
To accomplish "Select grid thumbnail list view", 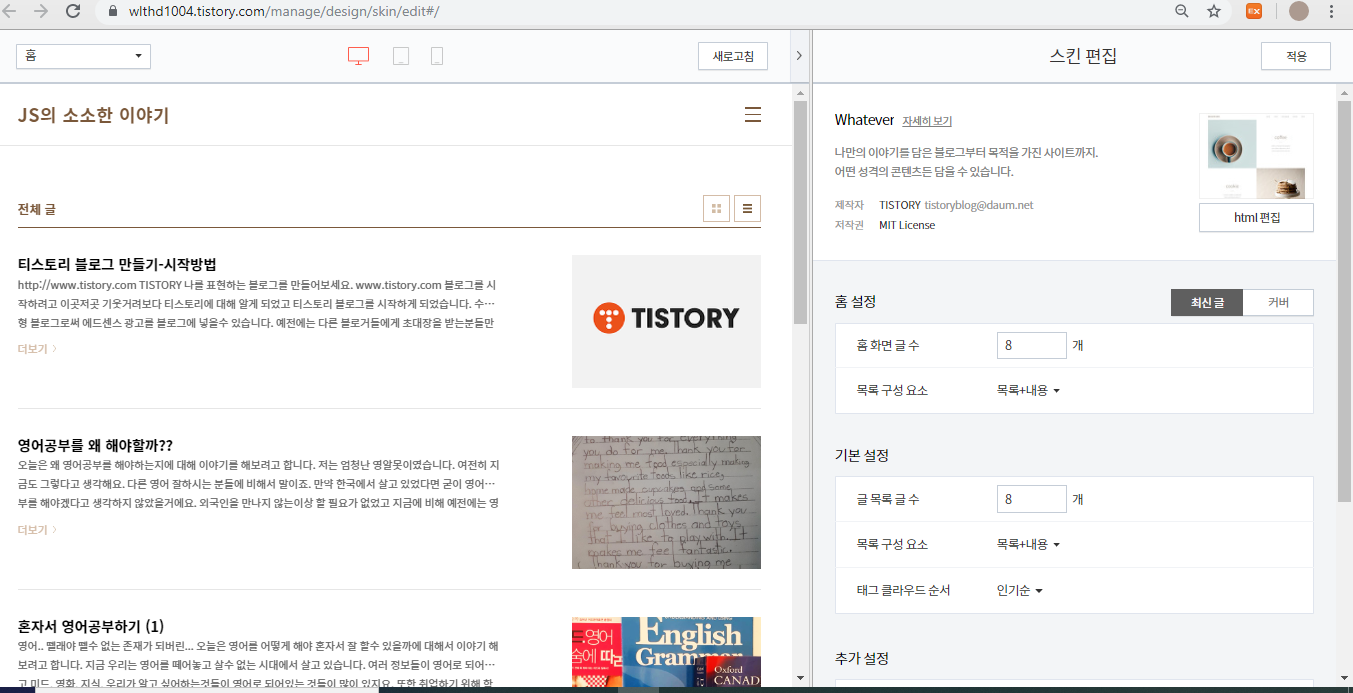I will coord(716,209).
